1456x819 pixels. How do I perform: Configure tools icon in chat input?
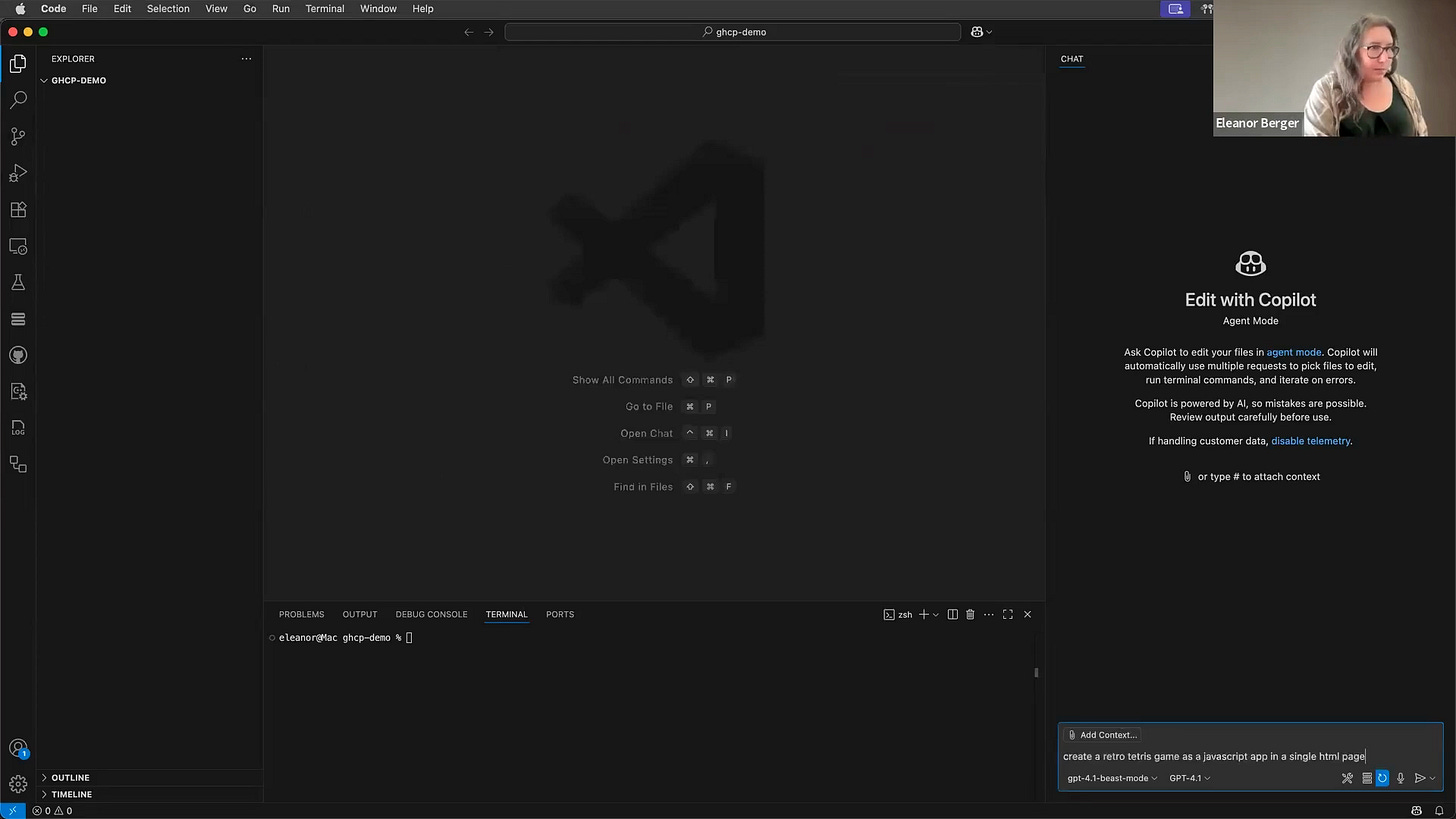(1347, 778)
